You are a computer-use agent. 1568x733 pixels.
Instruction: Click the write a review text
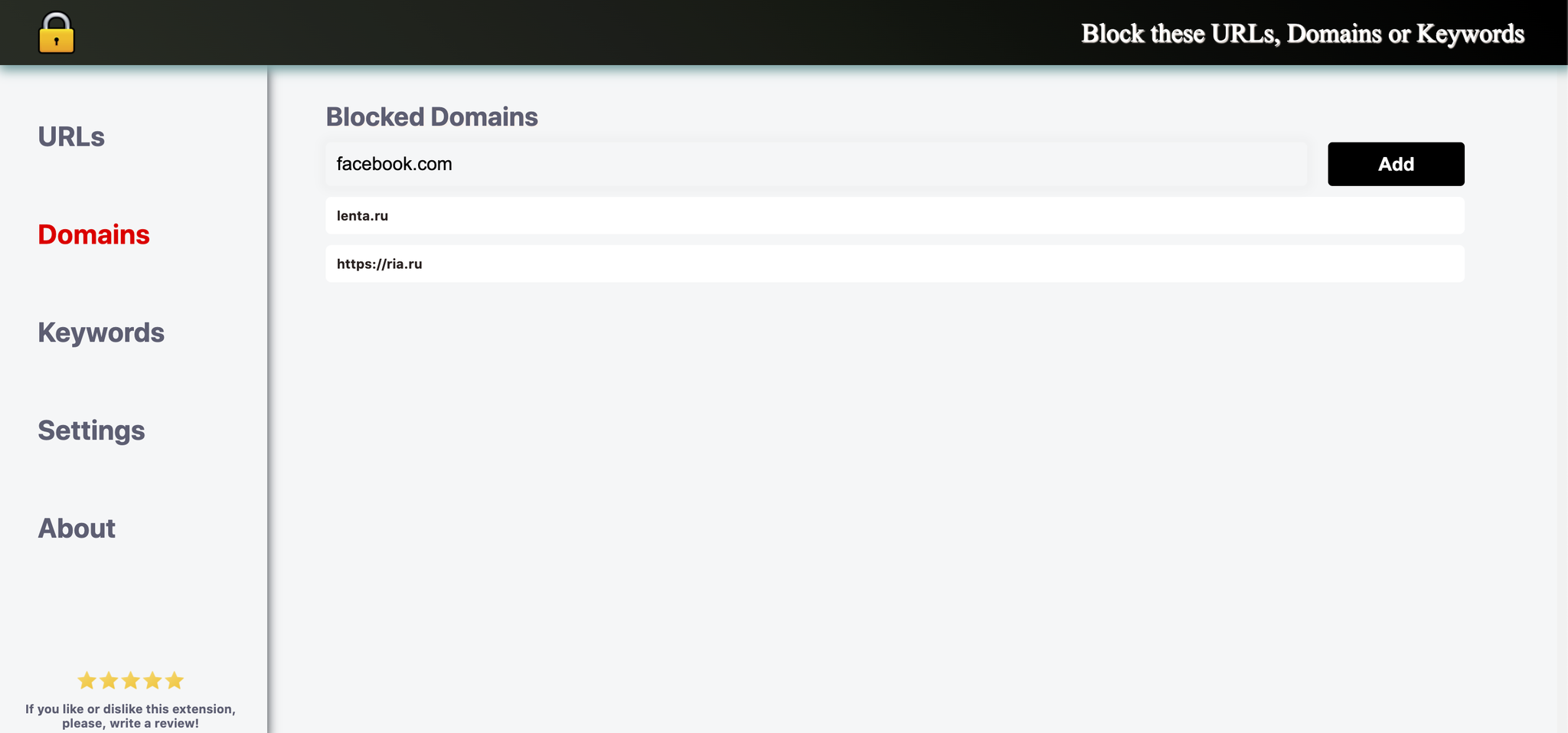(x=130, y=716)
